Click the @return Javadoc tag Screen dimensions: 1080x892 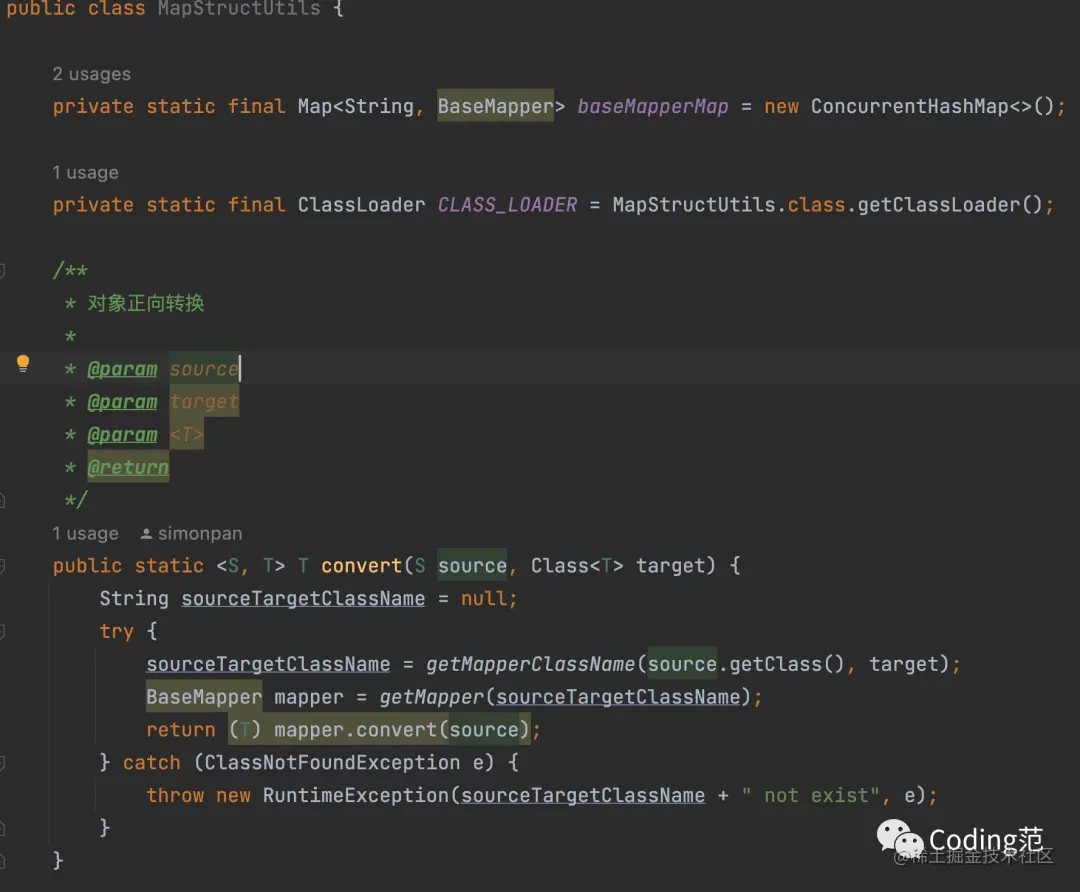coord(128,468)
